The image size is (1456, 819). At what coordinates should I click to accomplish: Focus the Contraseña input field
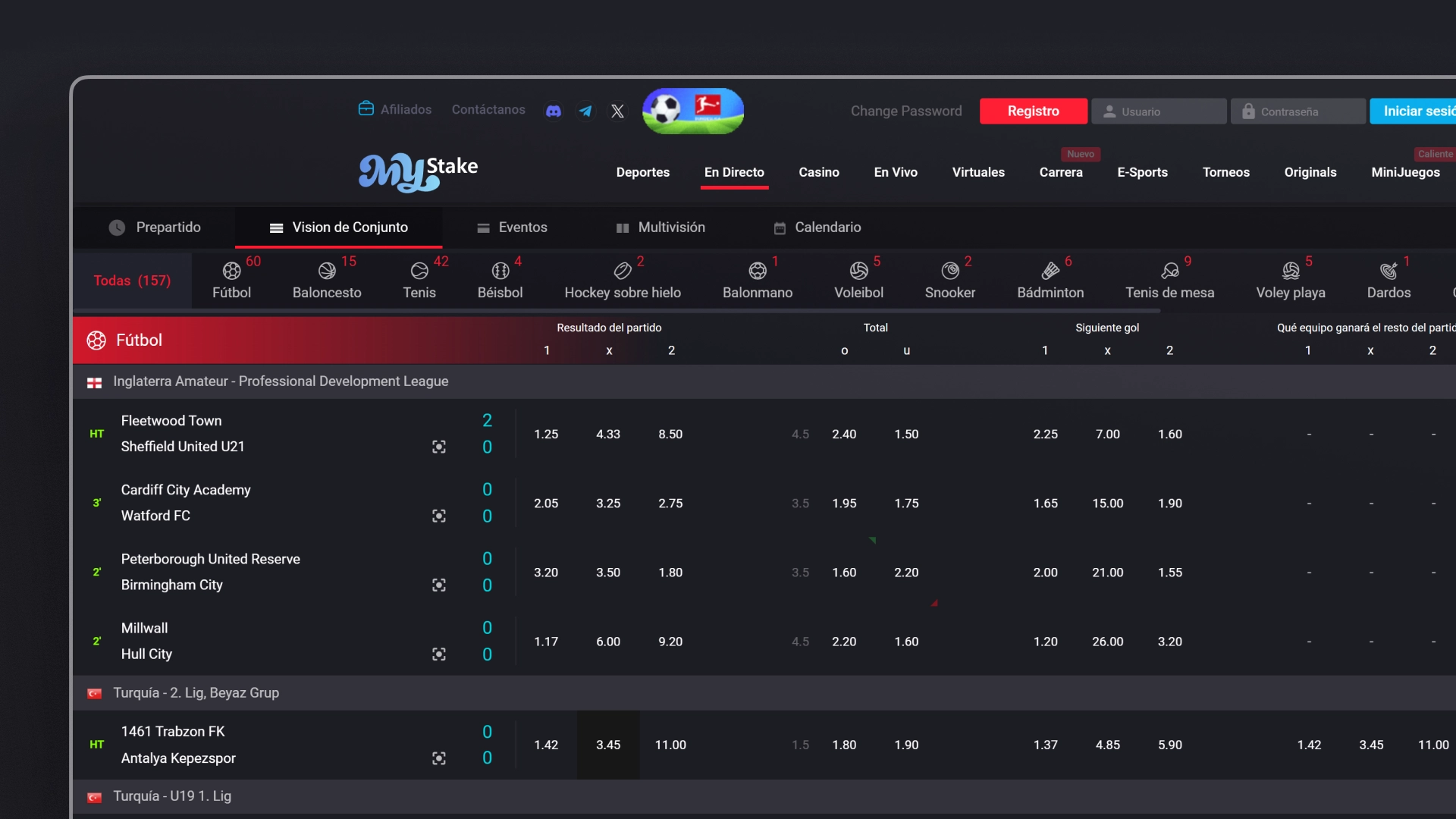click(x=1298, y=111)
